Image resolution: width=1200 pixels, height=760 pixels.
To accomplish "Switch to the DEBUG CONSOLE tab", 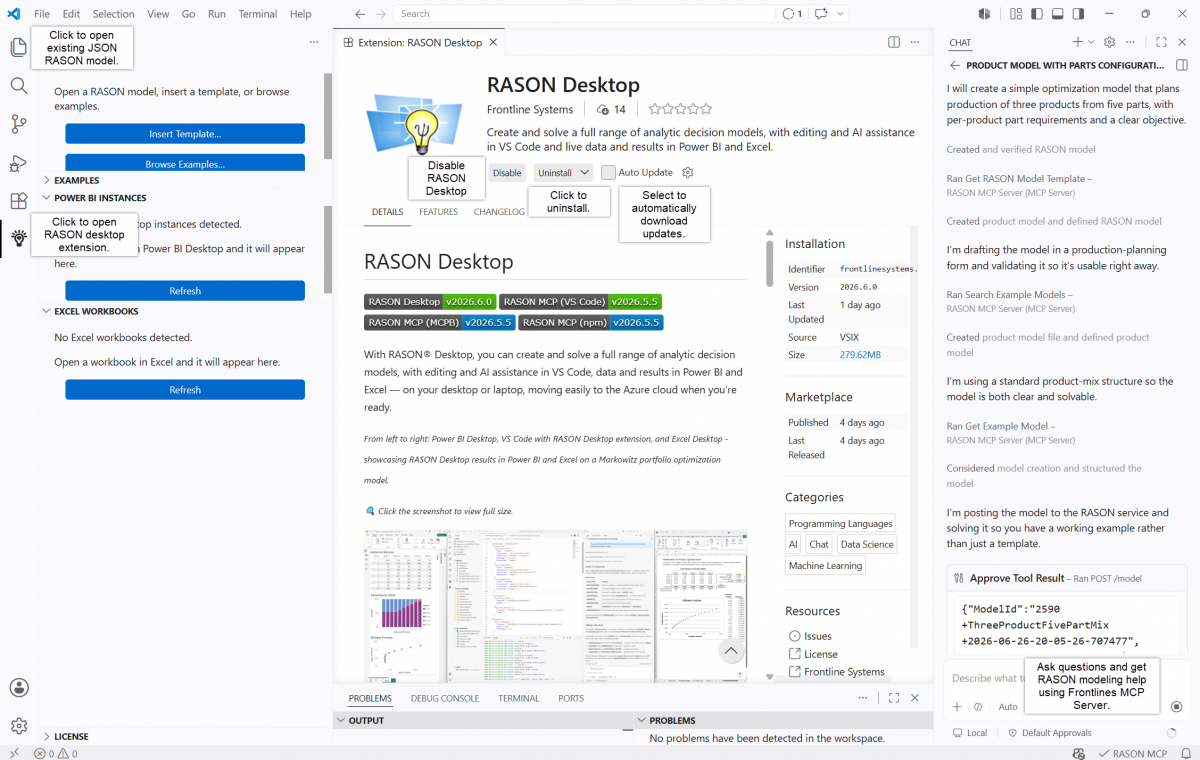I will (x=445, y=698).
